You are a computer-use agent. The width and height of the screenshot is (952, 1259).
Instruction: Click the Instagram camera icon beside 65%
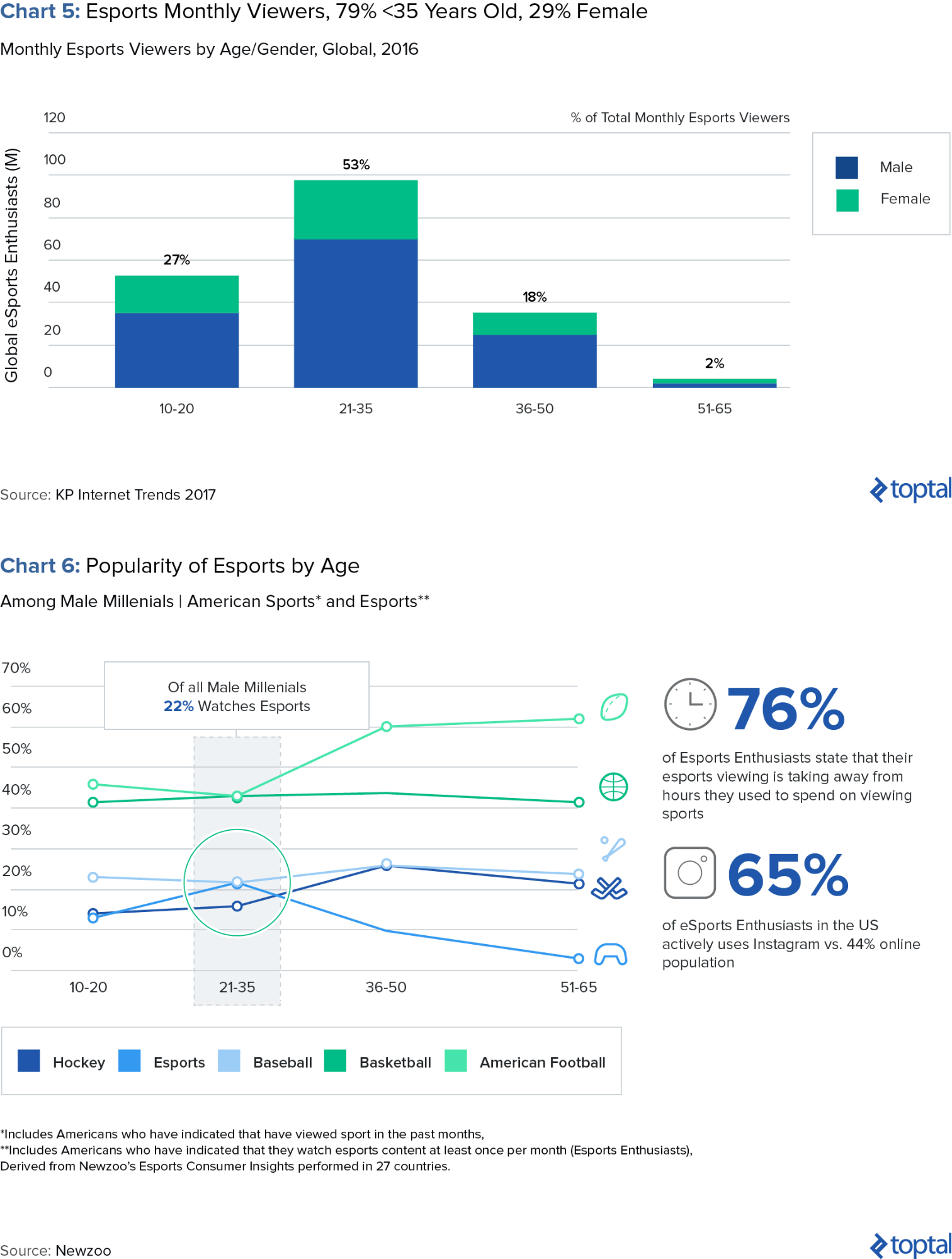pos(690,872)
